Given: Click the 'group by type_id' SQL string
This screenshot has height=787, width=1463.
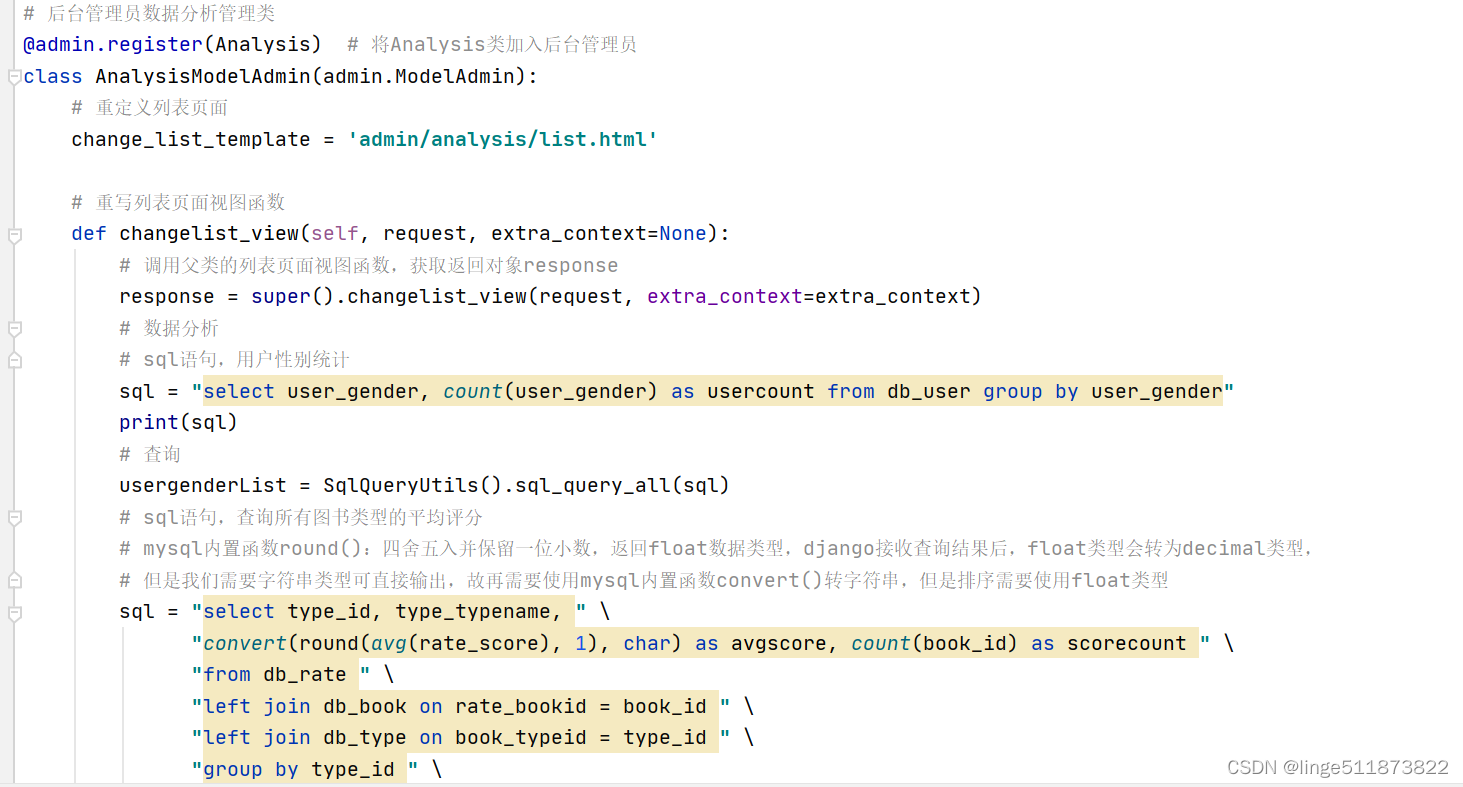Looking at the screenshot, I should (x=305, y=770).
